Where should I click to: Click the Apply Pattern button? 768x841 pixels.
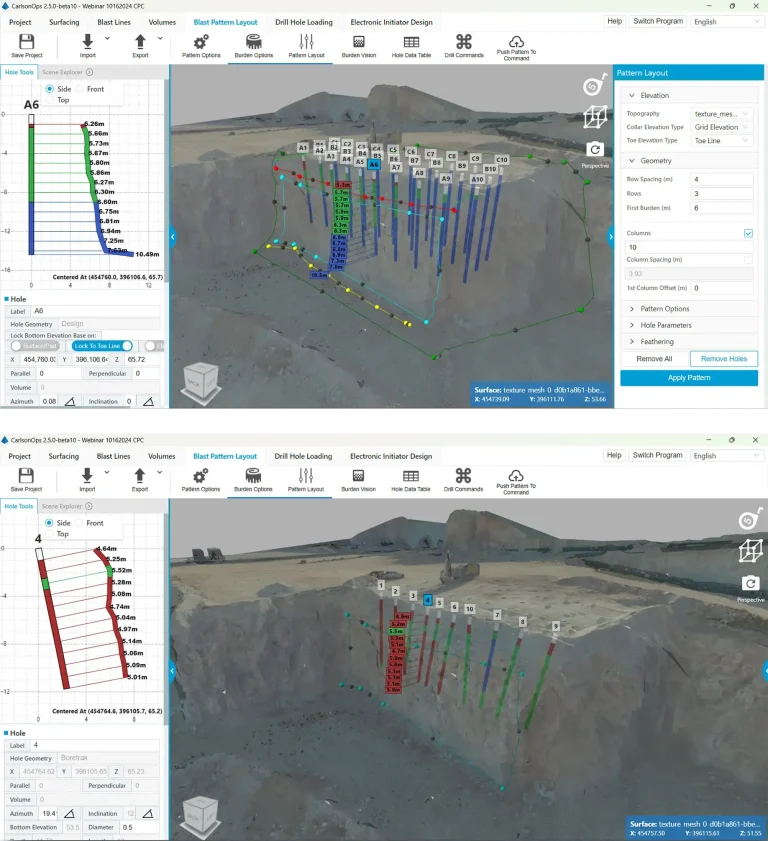(x=689, y=378)
